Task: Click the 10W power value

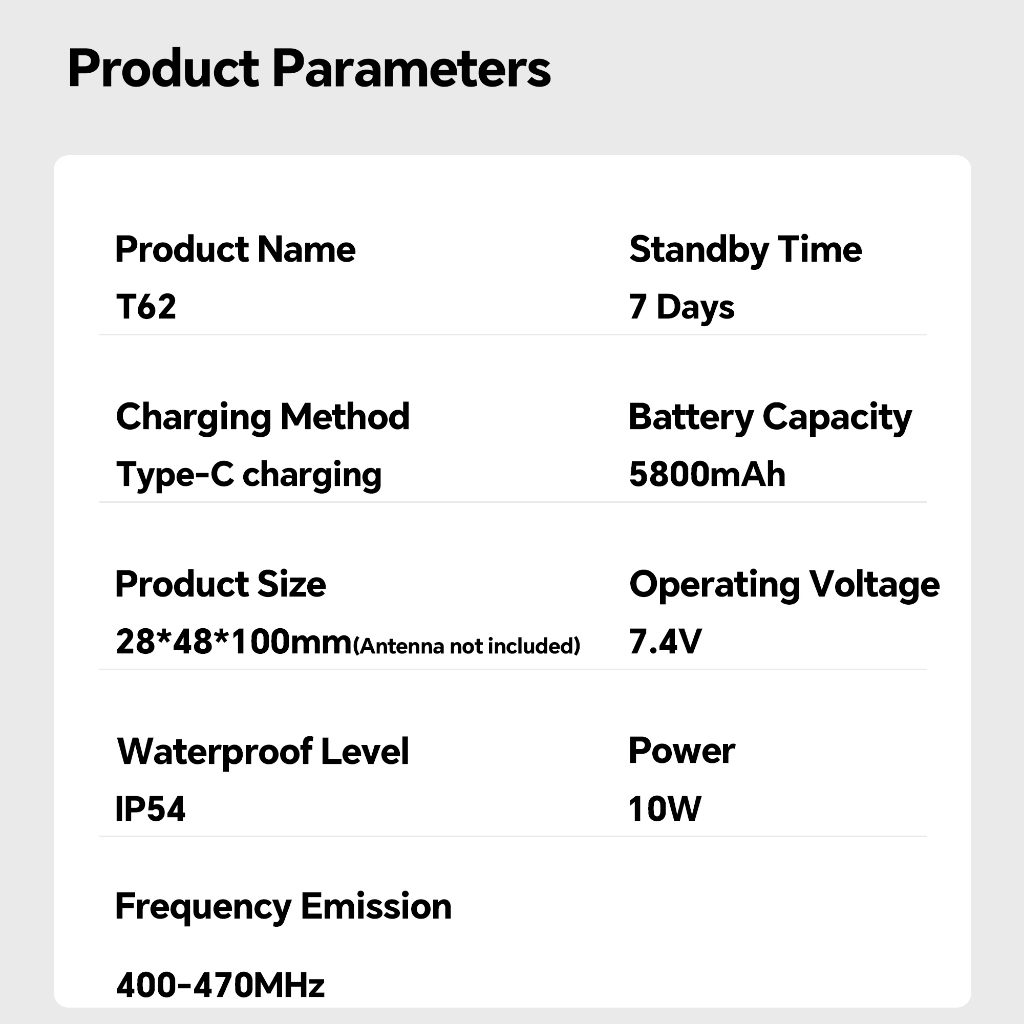Action: click(665, 809)
